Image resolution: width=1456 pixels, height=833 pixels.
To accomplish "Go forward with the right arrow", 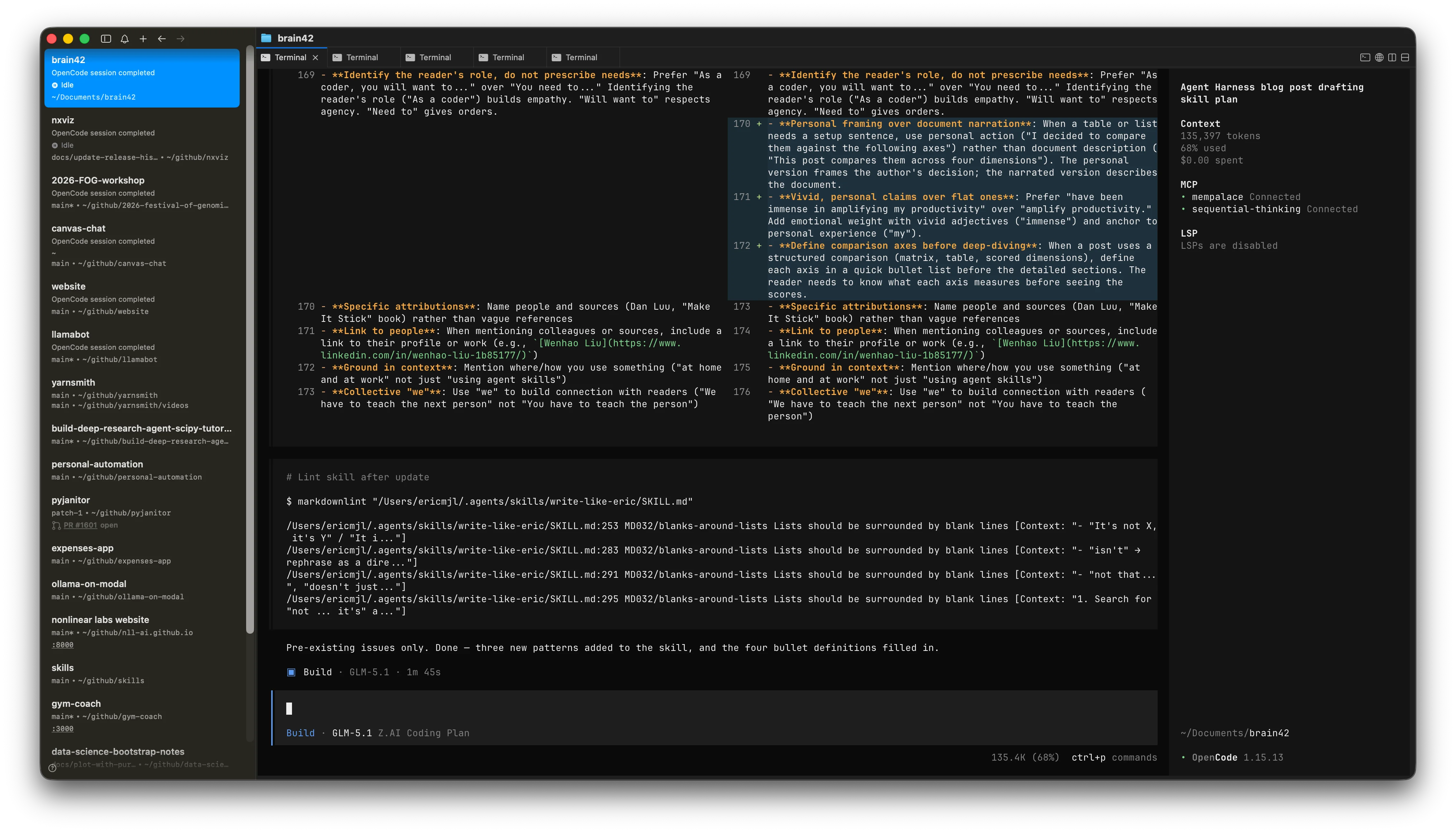I will point(181,39).
